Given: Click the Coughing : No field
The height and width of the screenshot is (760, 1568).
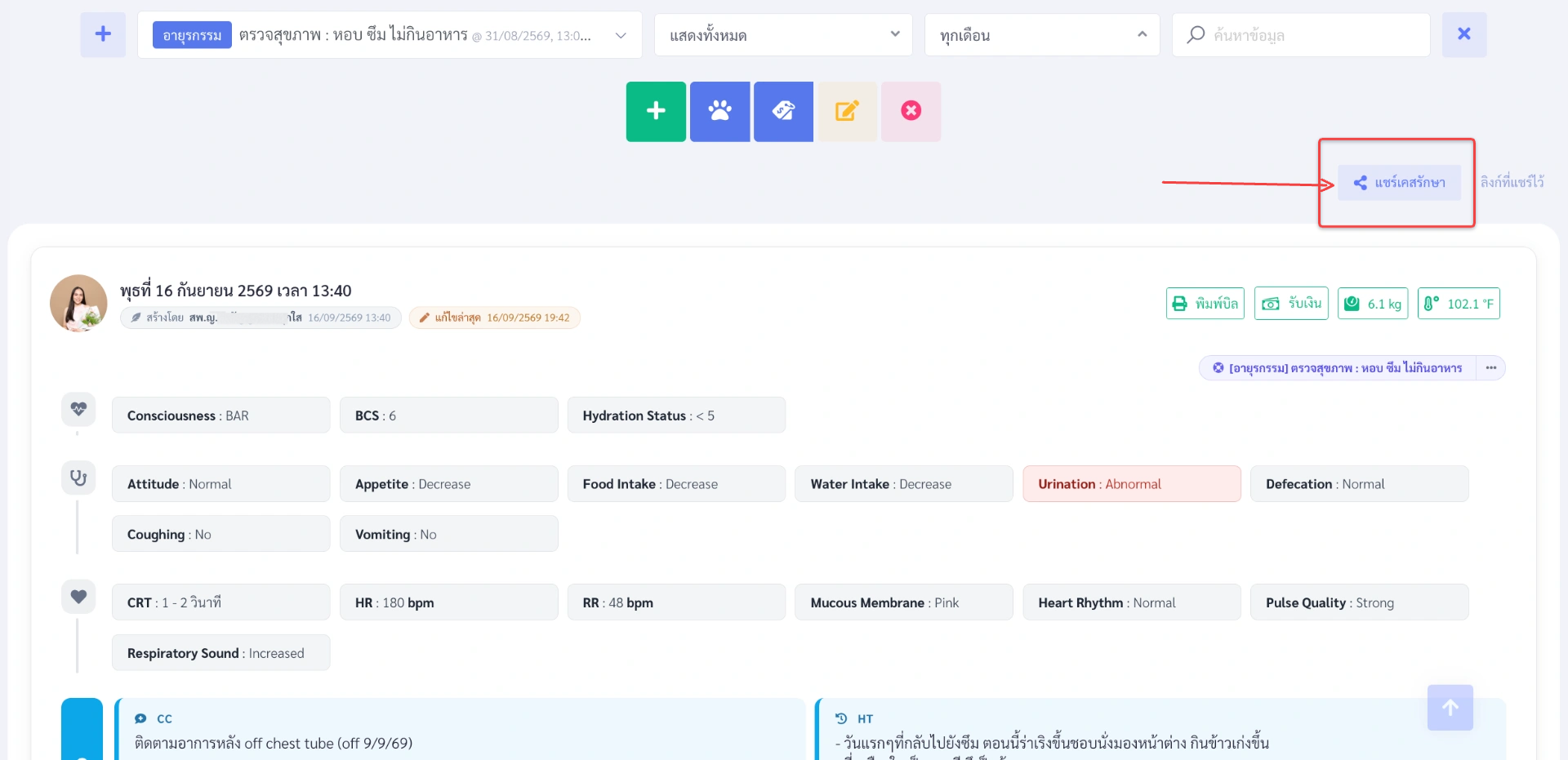Looking at the screenshot, I should click(221, 535).
